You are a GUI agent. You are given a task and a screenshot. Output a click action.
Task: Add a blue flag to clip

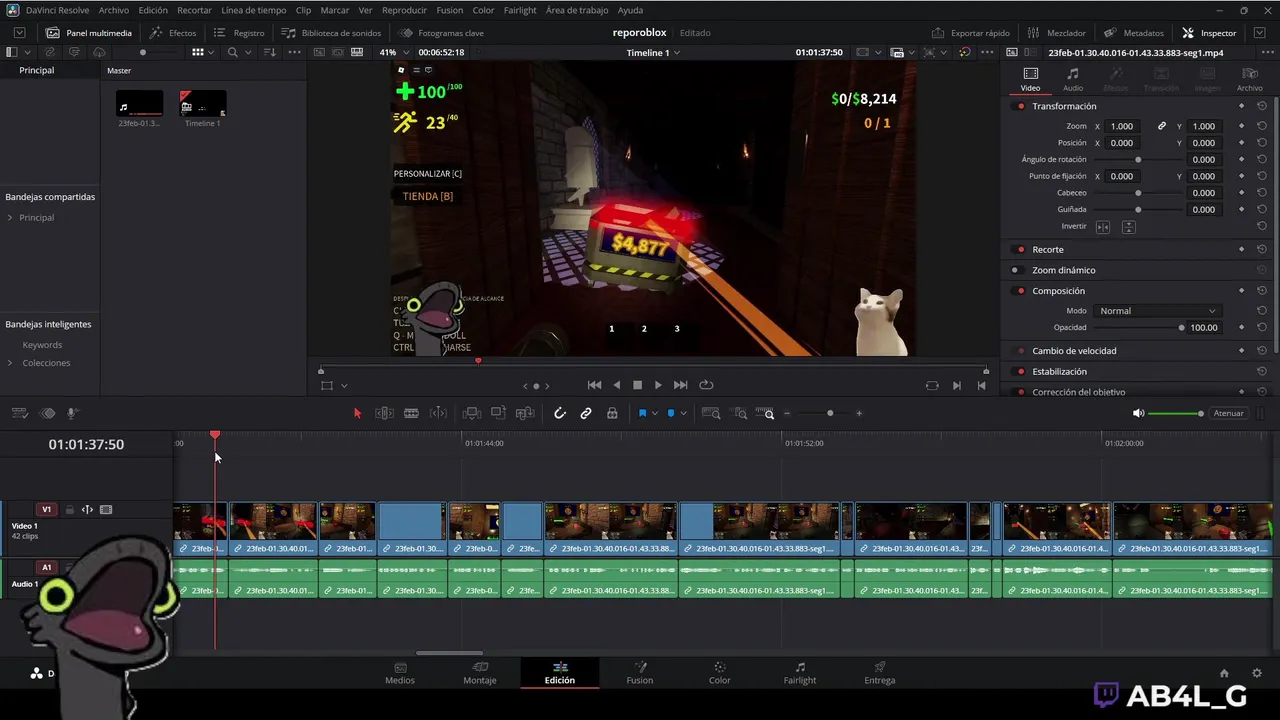tap(642, 413)
